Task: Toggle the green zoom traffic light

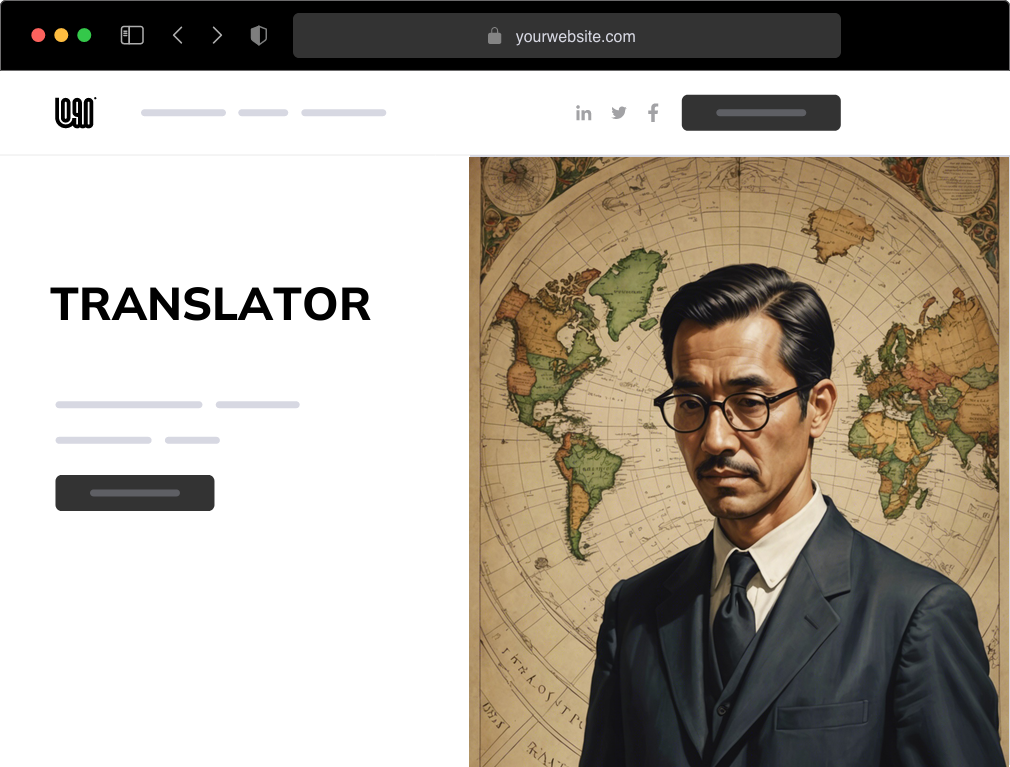Action: (x=86, y=33)
